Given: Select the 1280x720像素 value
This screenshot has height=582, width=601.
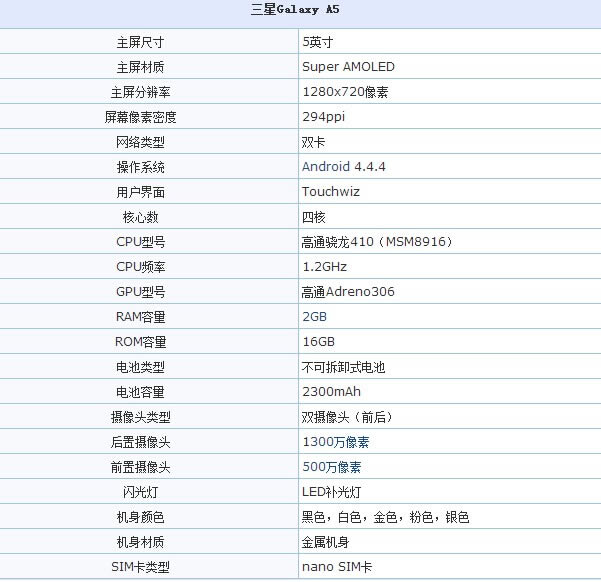Looking at the screenshot, I should 345,92.
